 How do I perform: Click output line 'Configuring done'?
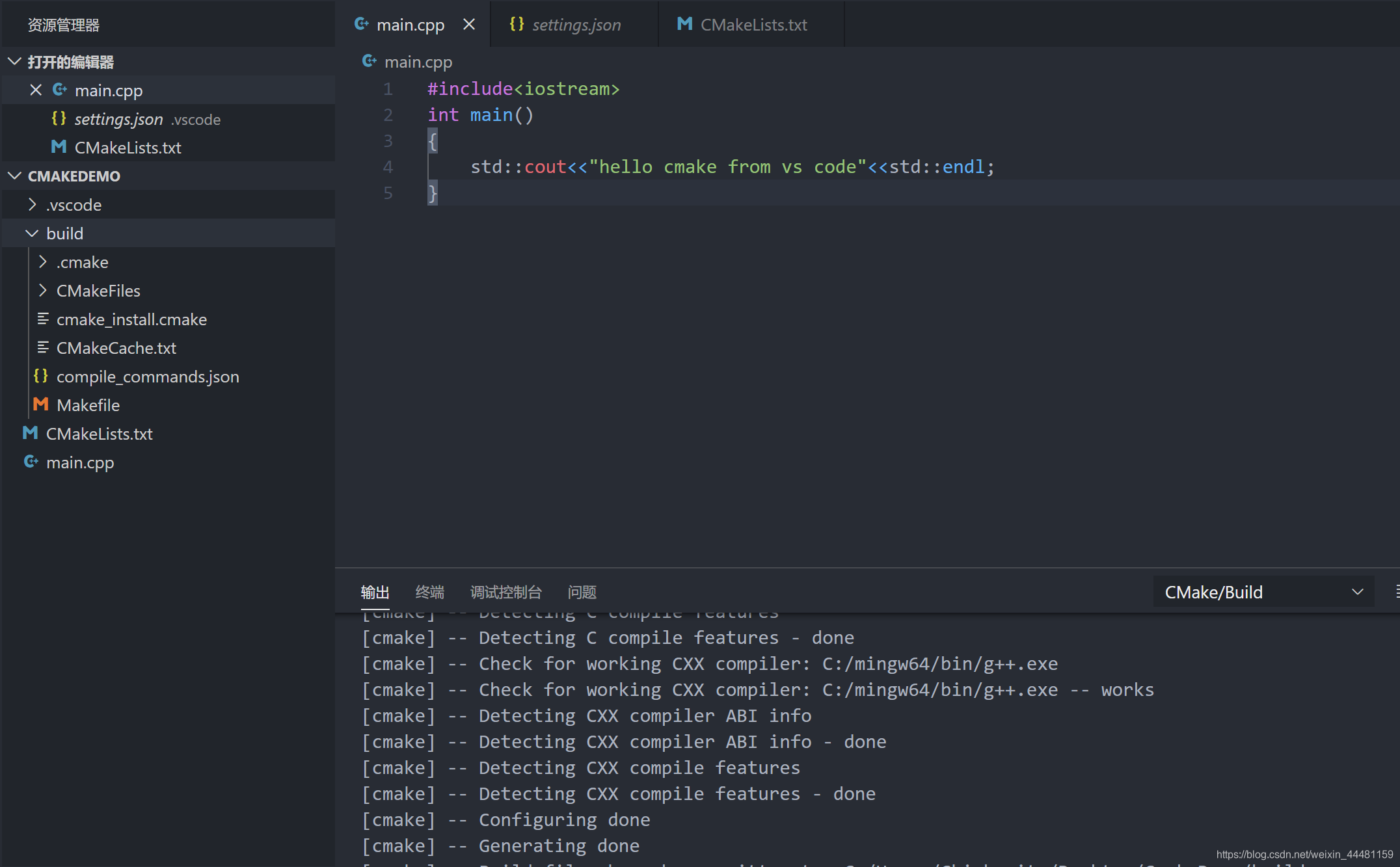coord(506,820)
